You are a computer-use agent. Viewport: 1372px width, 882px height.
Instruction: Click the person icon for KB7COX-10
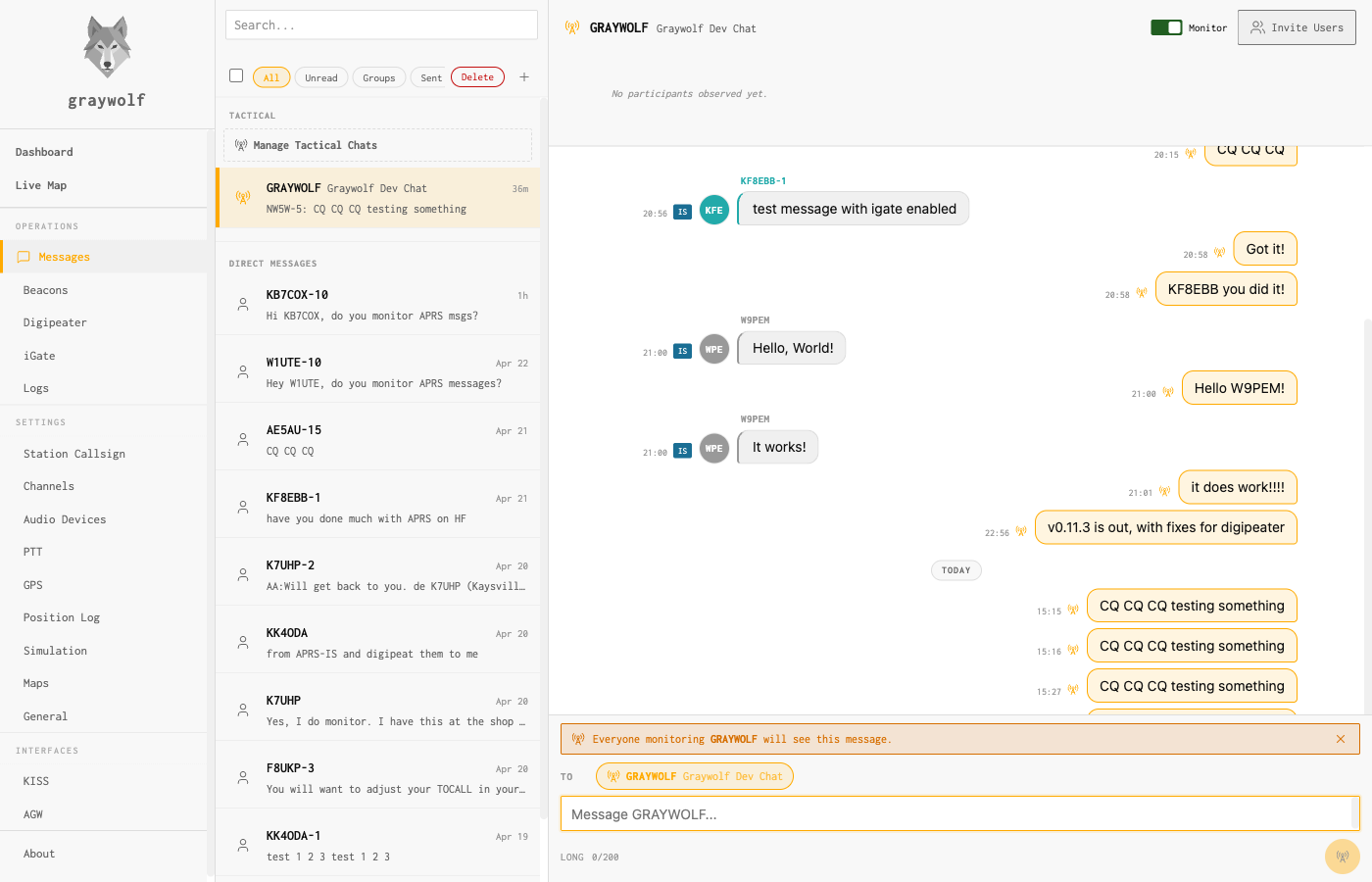click(243, 305)
